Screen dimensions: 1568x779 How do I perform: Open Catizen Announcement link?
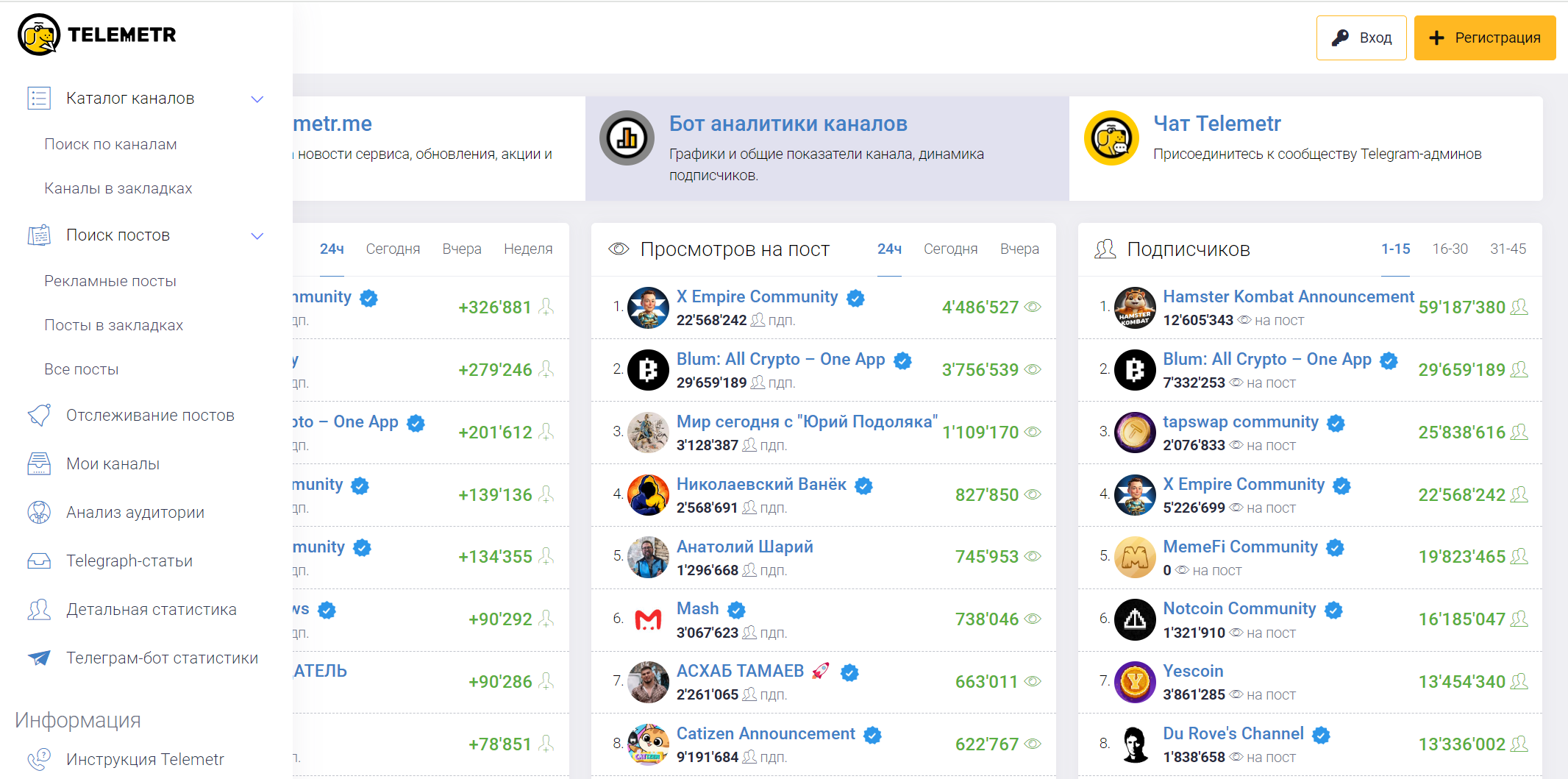tap(766, 733)
